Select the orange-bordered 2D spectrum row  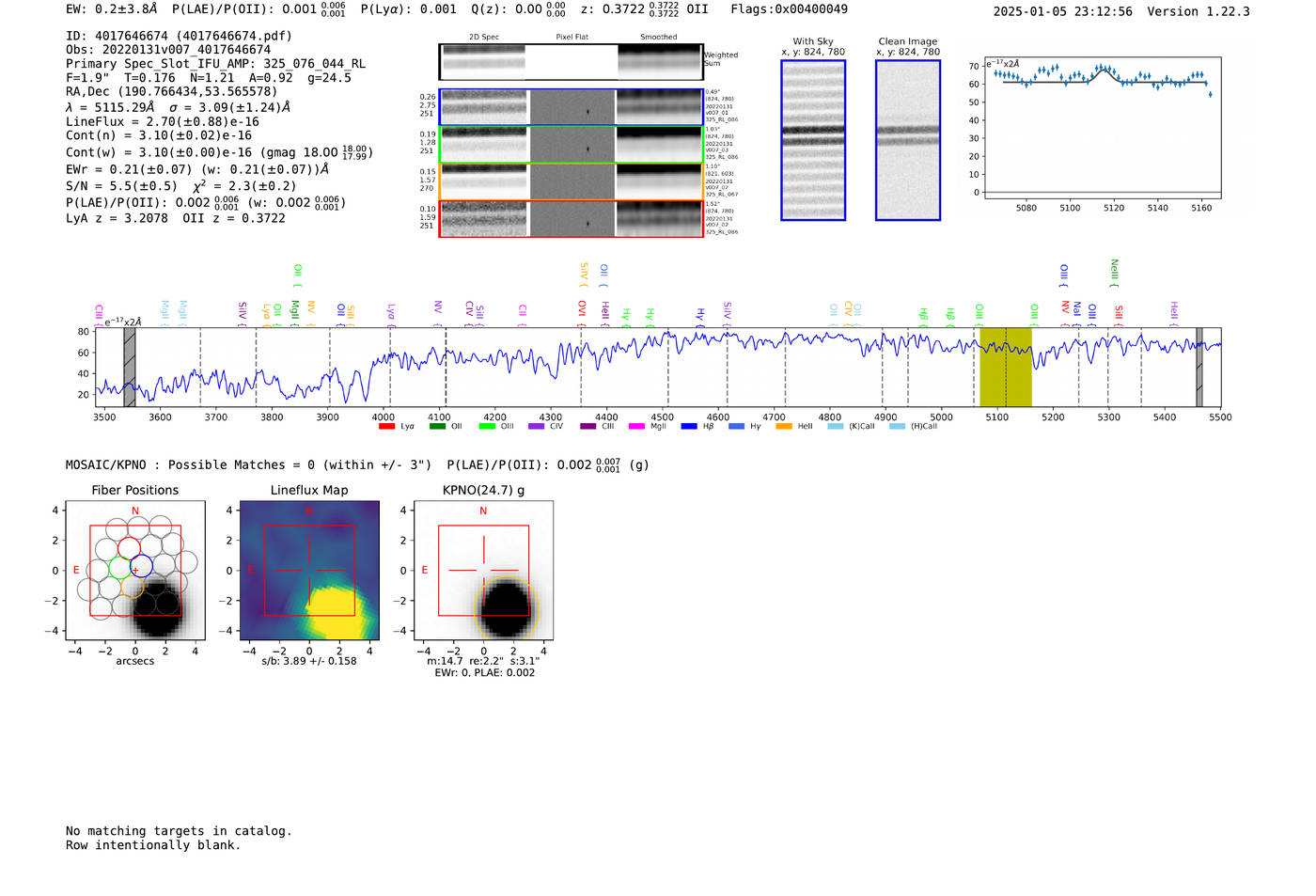[x=571, y=181]
